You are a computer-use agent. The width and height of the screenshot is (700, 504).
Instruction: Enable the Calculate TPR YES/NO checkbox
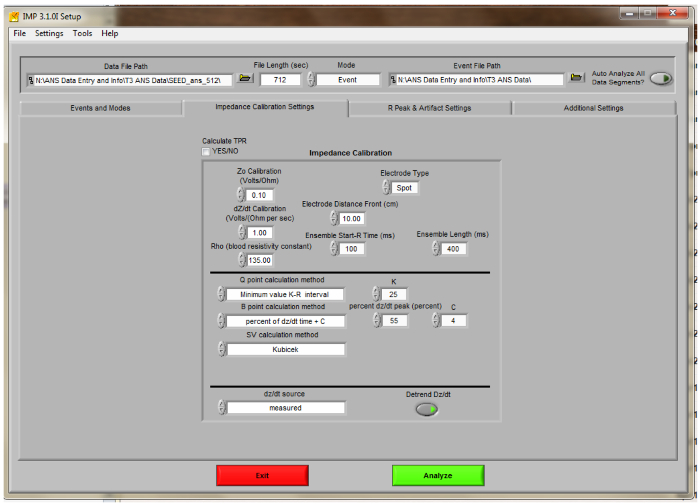206,152
